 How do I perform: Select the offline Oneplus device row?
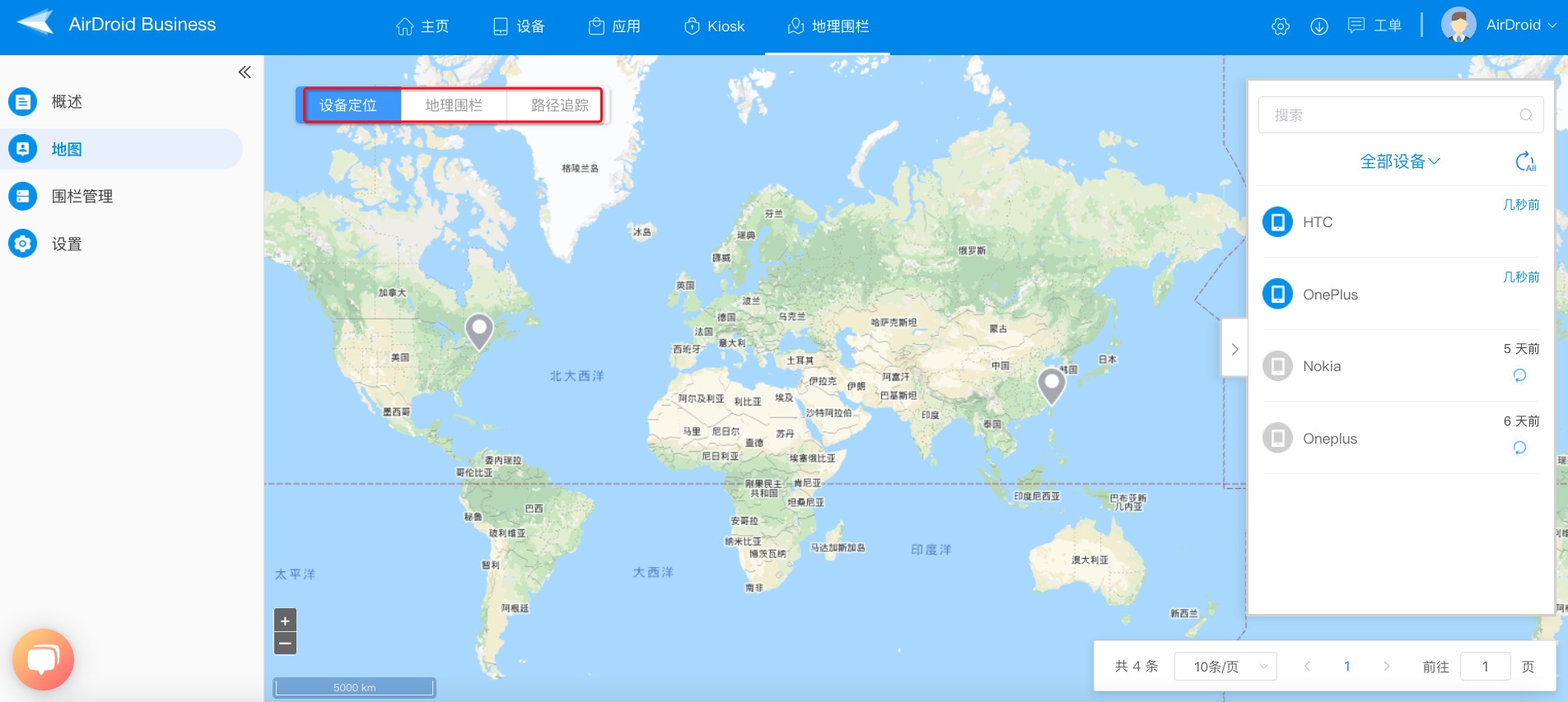[x=1400, y=438]
